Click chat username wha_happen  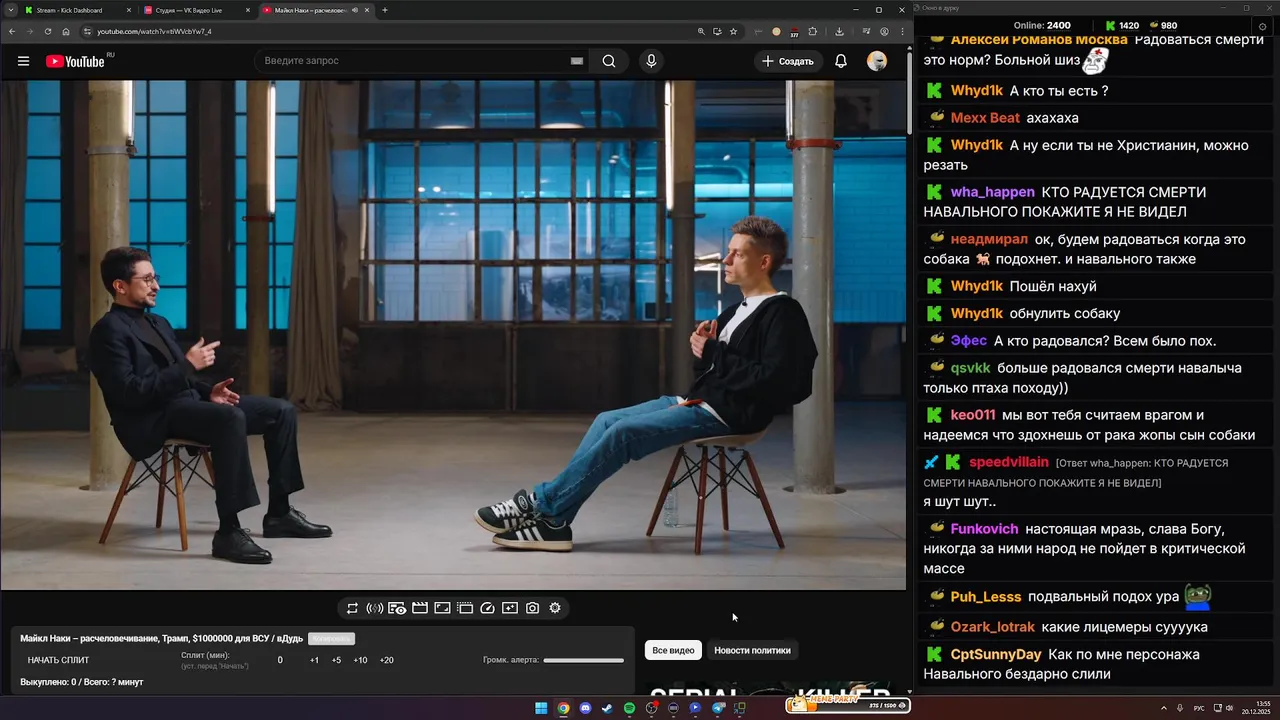click(993, 192)
